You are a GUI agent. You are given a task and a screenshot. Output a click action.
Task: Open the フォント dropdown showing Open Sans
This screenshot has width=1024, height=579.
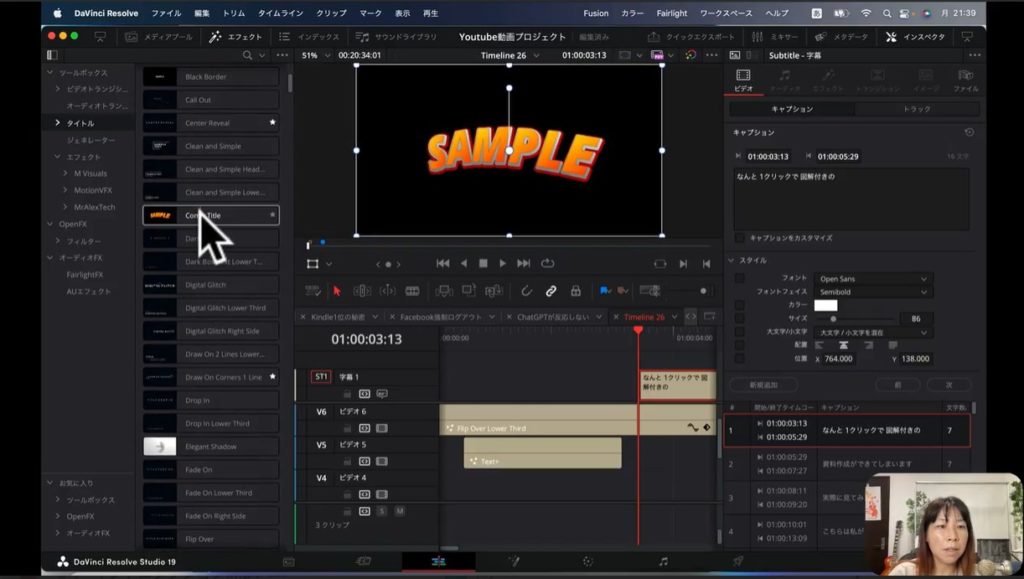click(873, 279)
